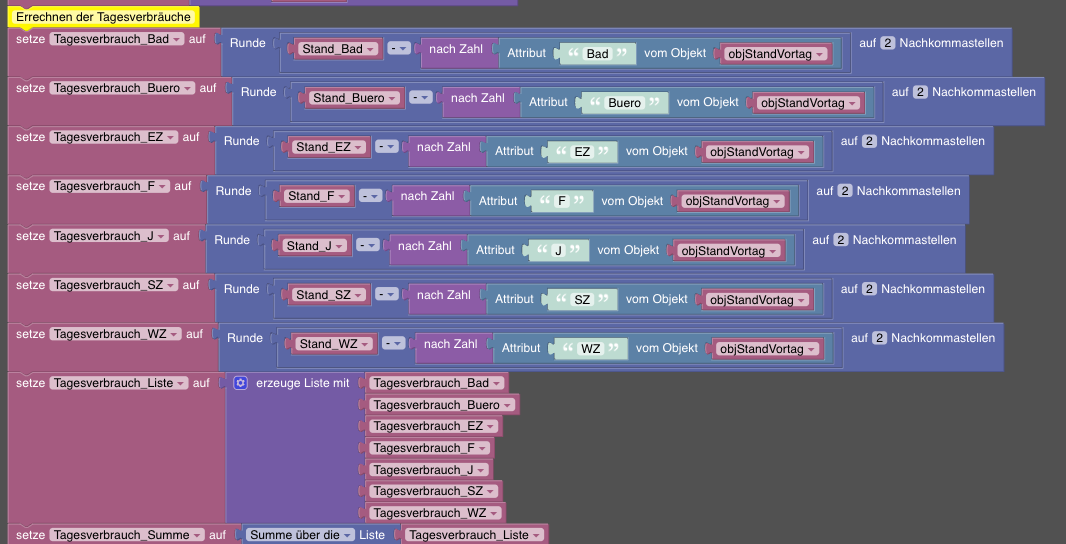Change minus operator in Tagesverbrauch_SZ row
The width and height of the screenshot is (1066, 544).
click(x=387, y=295)
